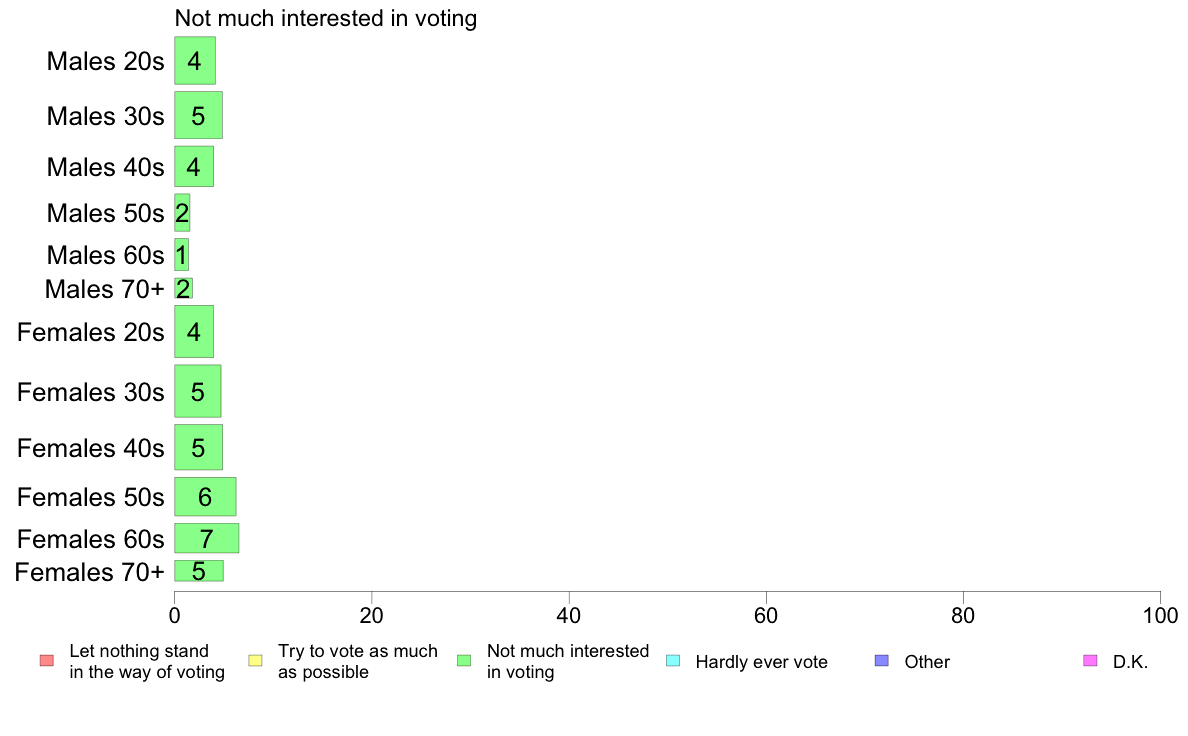Click the blue 'Other' legend swatch
The height and width of the screenshot is (736, 1188).
pos(882,661)
